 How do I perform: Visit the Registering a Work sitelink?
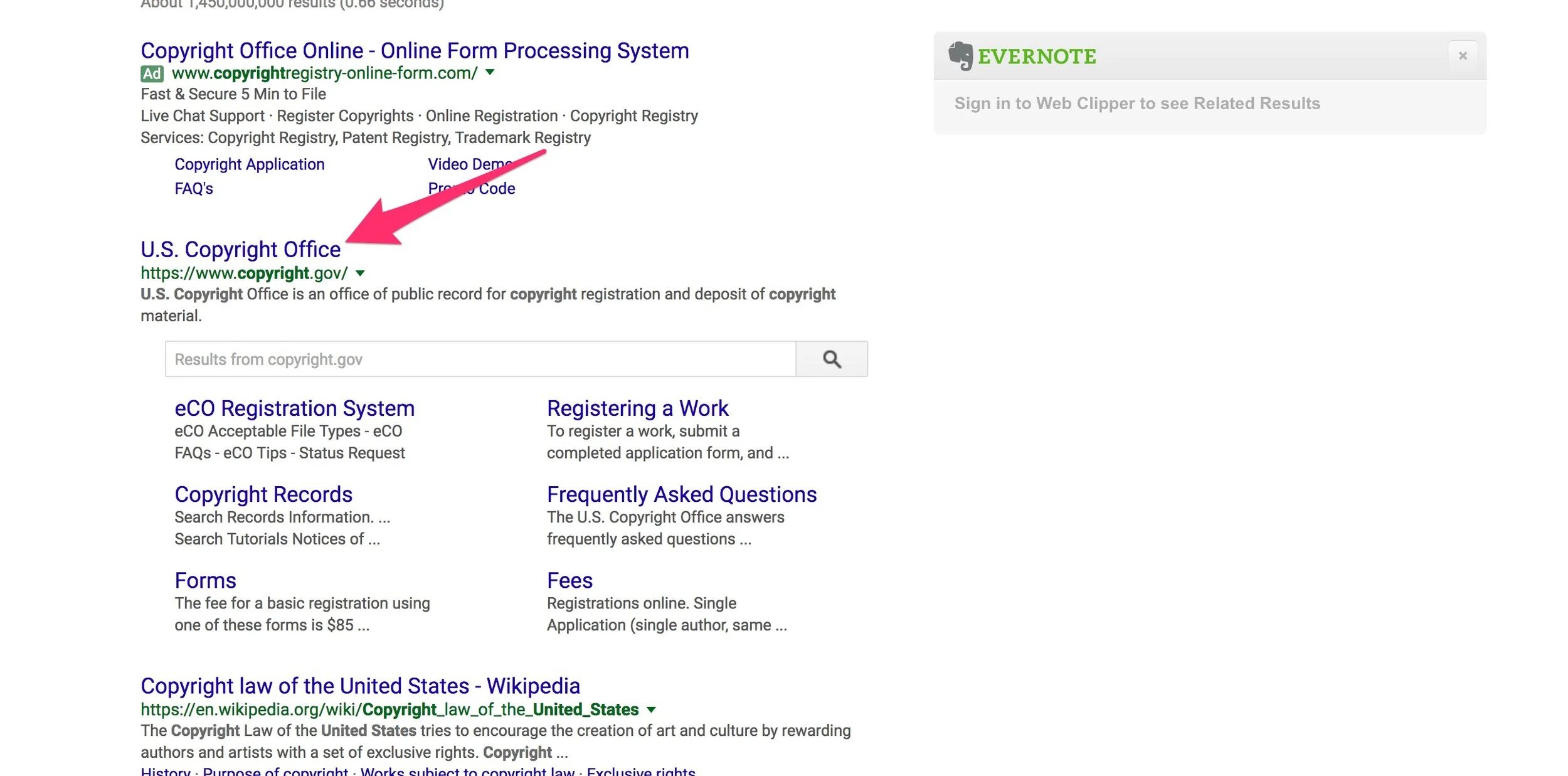coord(637,408)
